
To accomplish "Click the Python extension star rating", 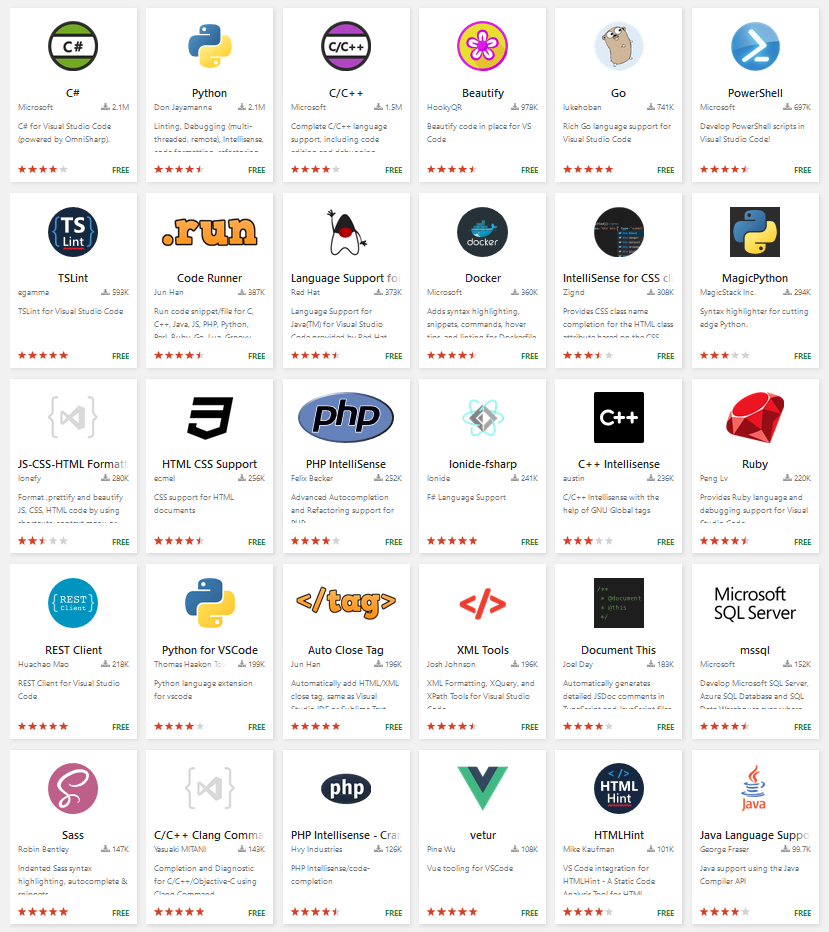I will coord(179,169).
